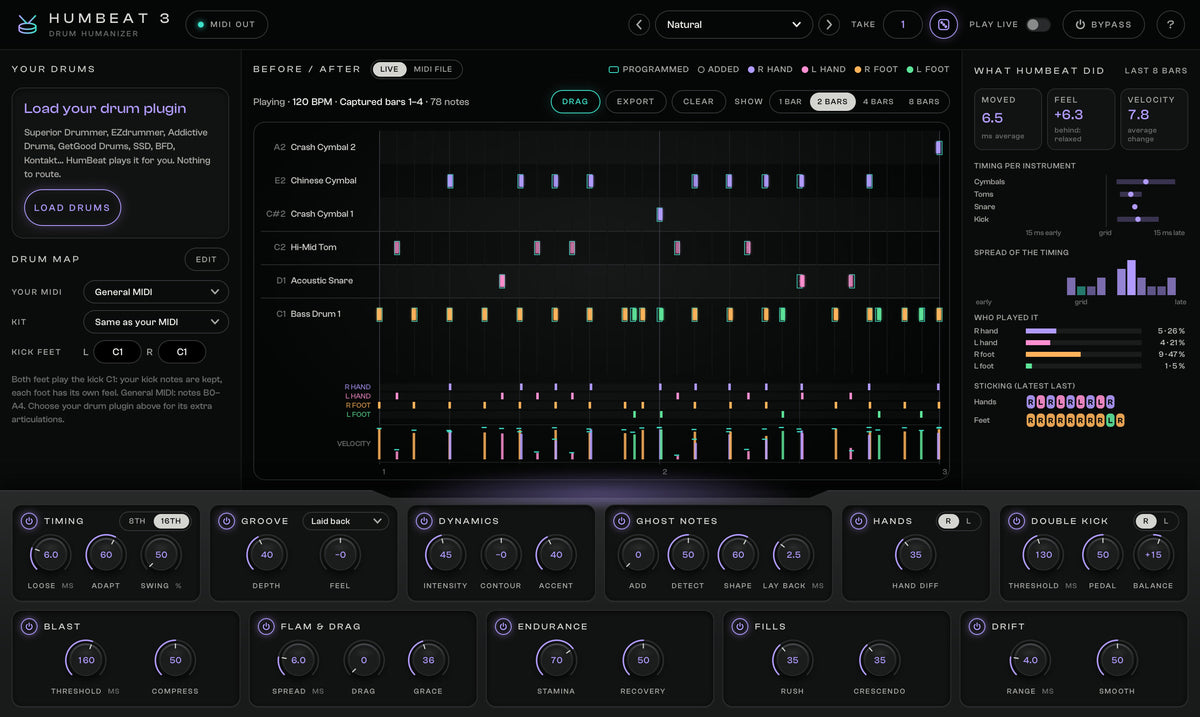Viewport: 1200px width, 717px height.
Task: Click the Velocity 7.8 stat card
Action: coord(1154,119)
